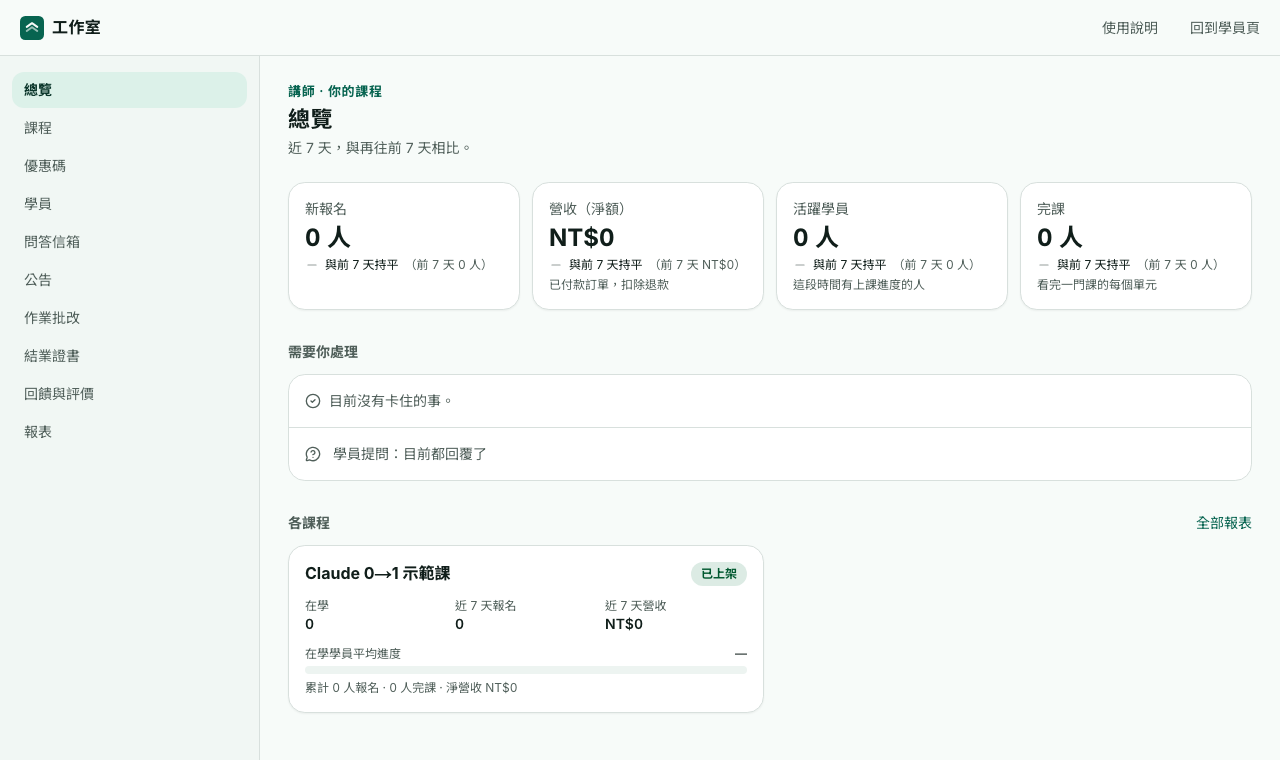
Task: Click the question bubble icon beside 學員提問
Action: pos(313,454)
